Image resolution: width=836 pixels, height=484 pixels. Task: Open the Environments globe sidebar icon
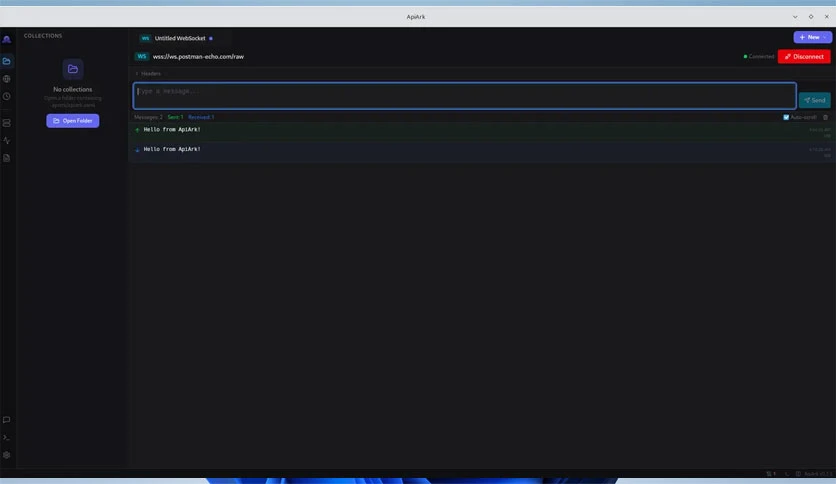(x=6, y=79)
